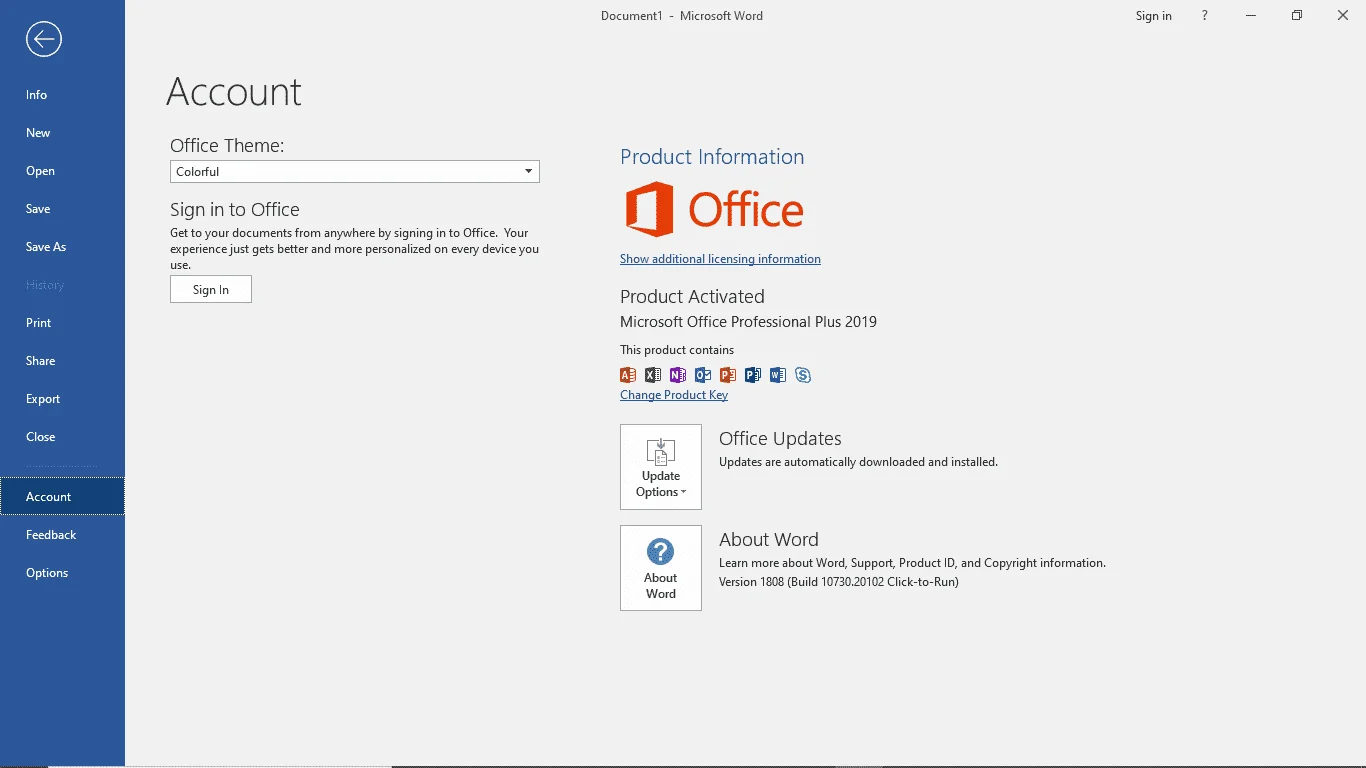The height and width of the screenshot is (768, 1366).
Task: Open the Feedback page
Action: (x=62, y=535)
